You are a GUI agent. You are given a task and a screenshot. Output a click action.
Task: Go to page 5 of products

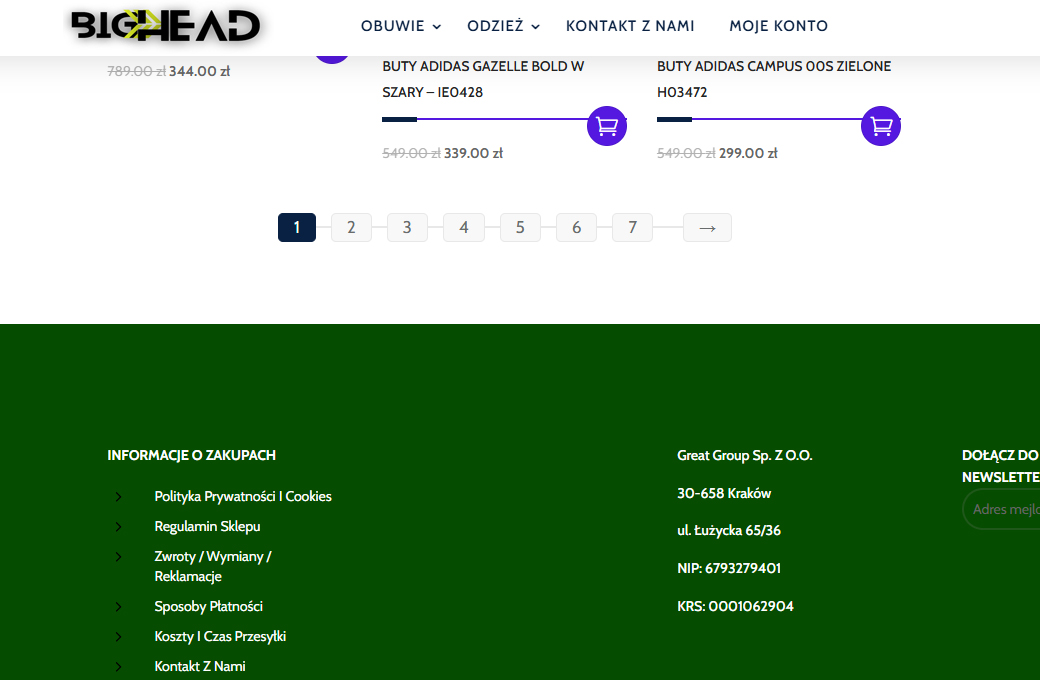[520, 228]
